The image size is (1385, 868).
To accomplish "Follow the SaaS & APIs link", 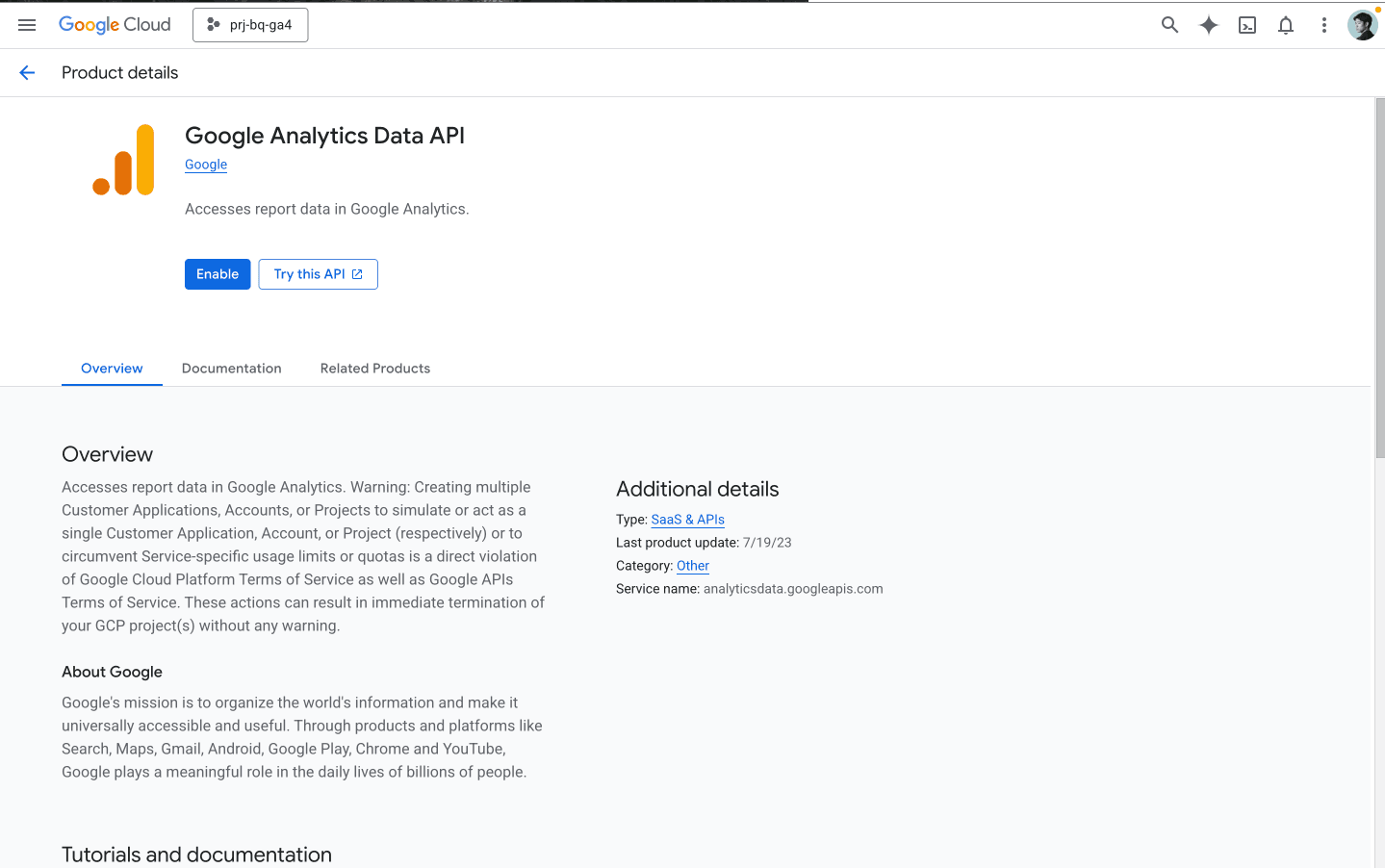I will pos(687,520).
